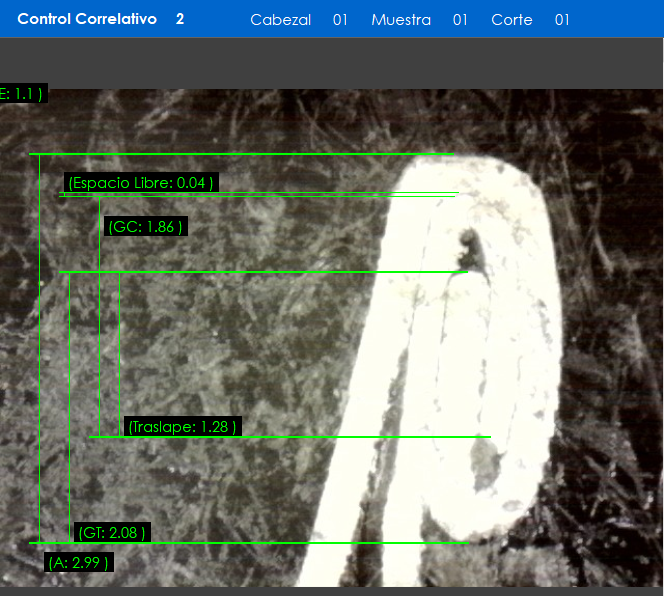664x596 pixels.
Task: Click the Corte label in header
Action: point(511,20)
